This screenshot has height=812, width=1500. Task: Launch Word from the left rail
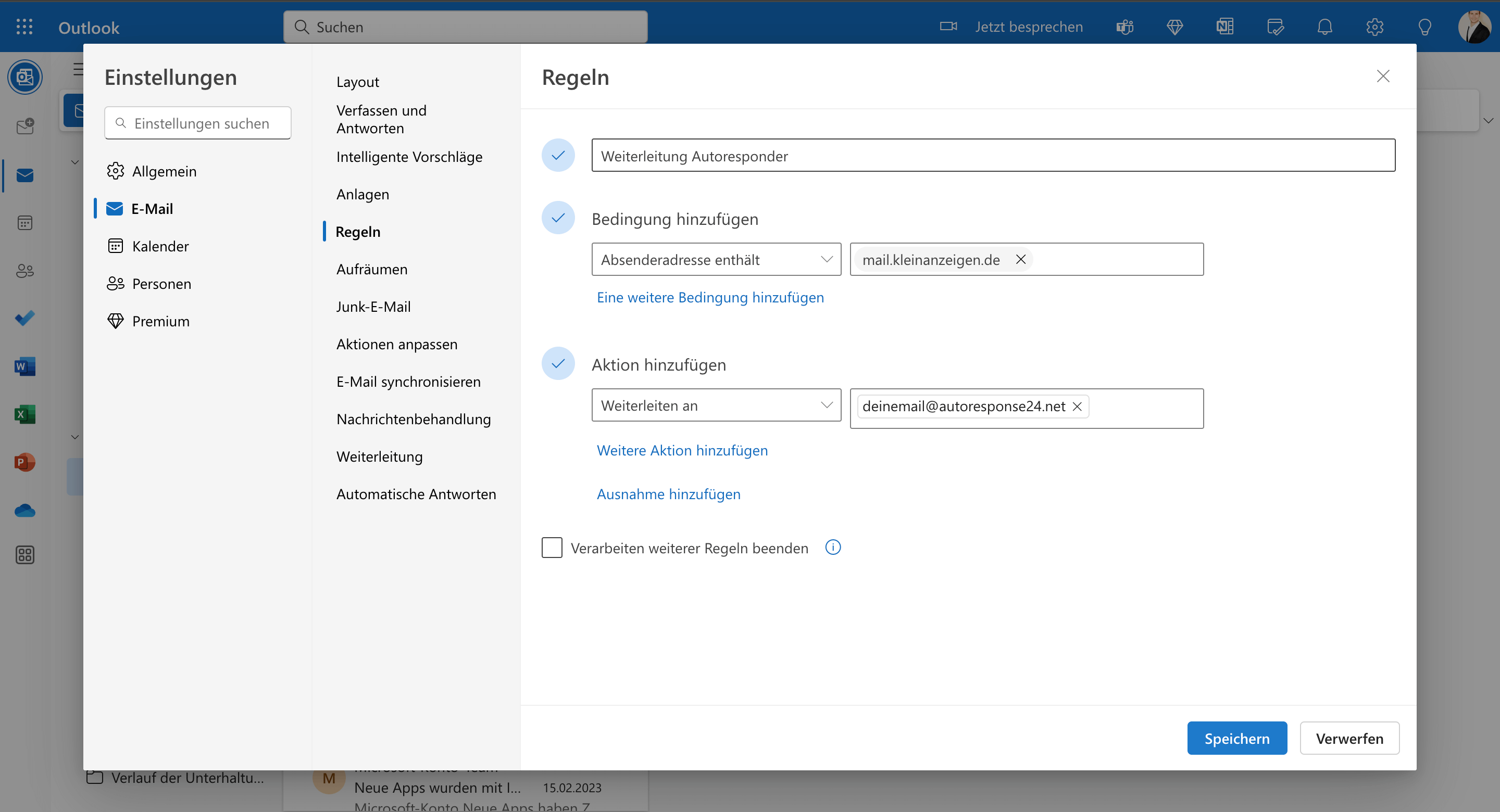coord(24,366)
